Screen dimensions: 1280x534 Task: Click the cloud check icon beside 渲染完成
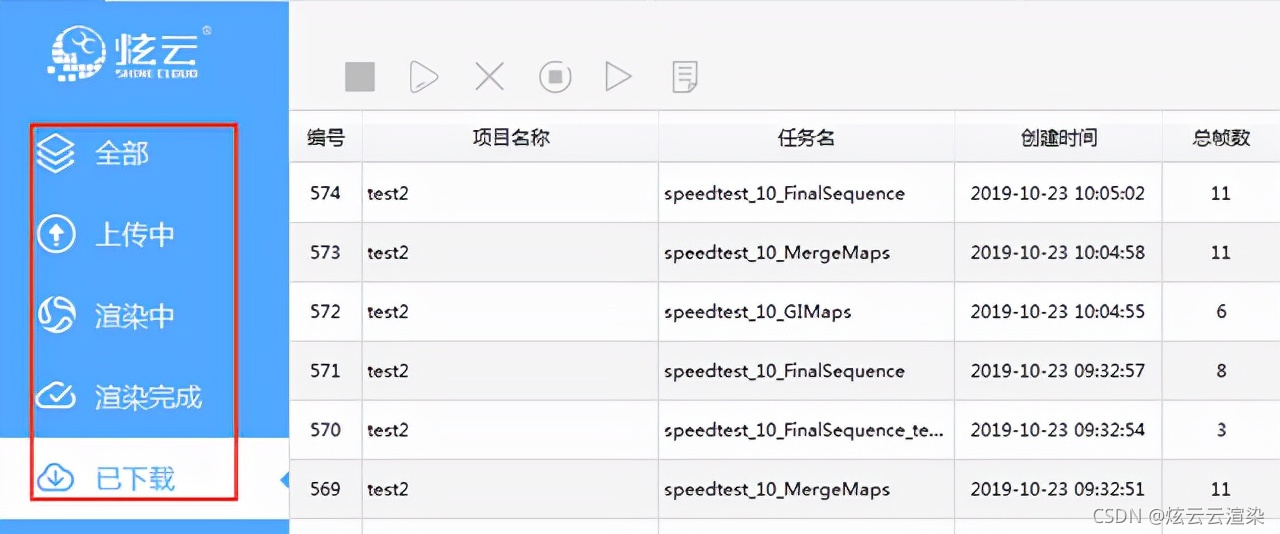click(56, 397)
